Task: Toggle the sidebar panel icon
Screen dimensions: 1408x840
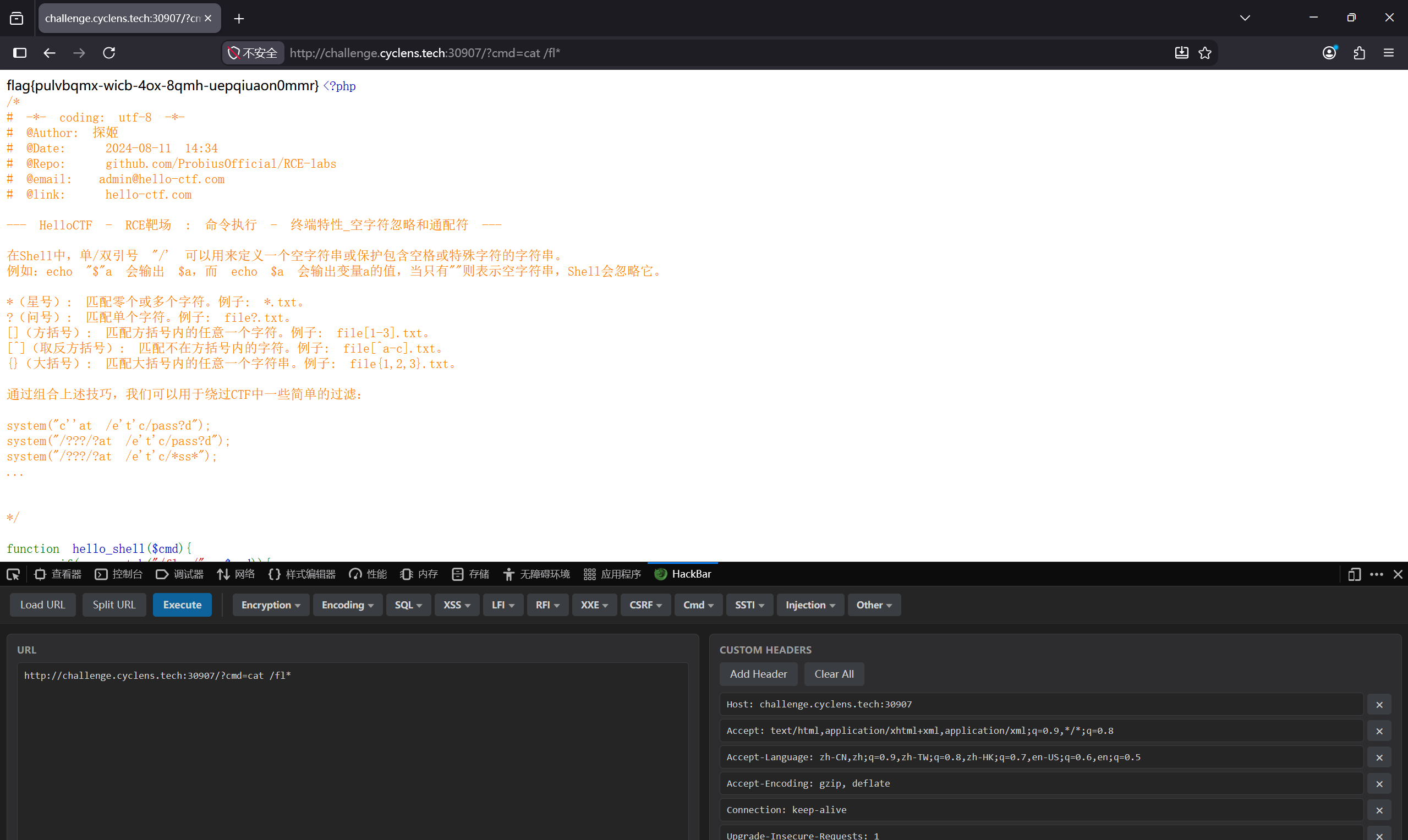Action: (x=20, y=53)
